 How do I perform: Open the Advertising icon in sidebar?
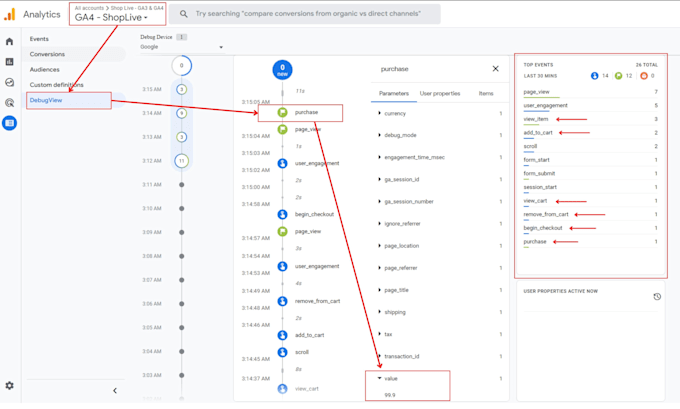coord(9,102)
